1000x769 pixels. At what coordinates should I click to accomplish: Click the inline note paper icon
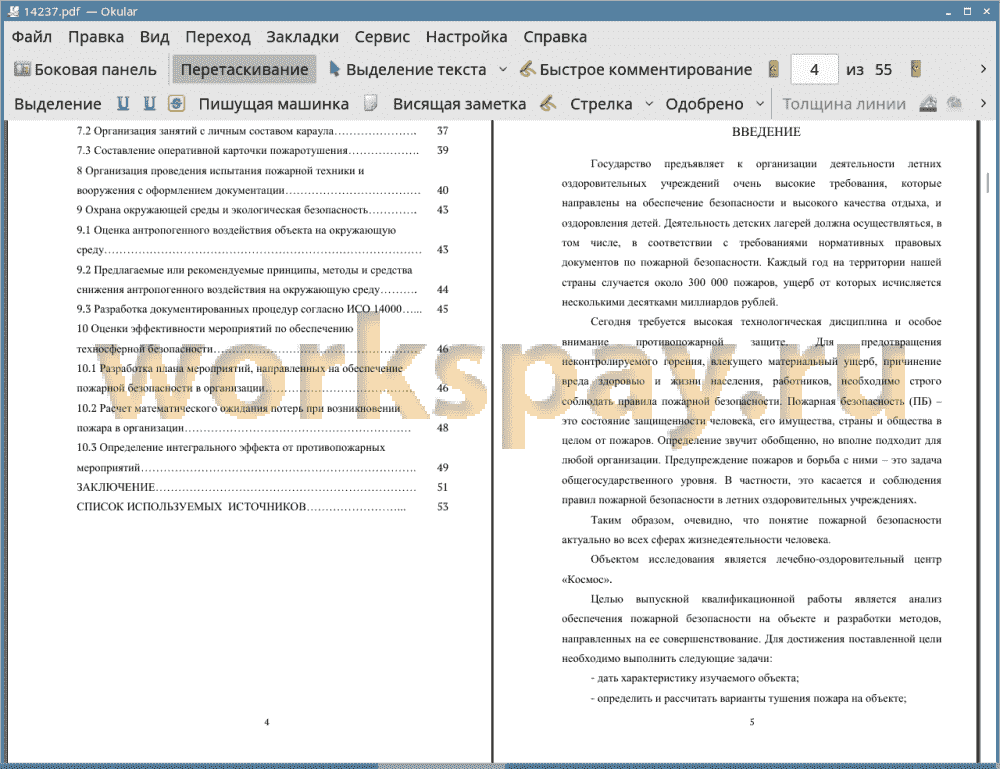[x=370, y=103]
